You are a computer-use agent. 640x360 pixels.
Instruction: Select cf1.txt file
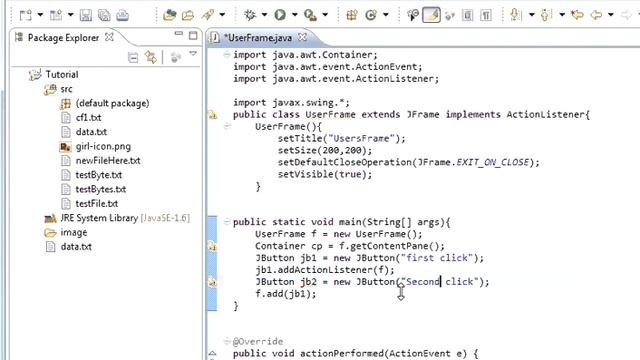click(x=88, y=118)
